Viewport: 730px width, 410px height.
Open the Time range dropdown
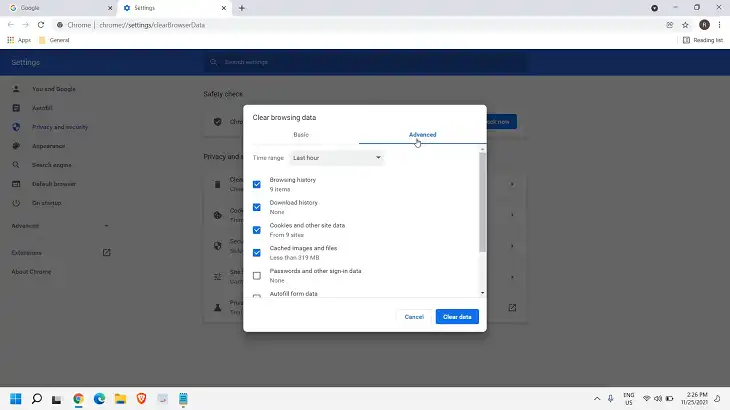[x=336, y=158]
